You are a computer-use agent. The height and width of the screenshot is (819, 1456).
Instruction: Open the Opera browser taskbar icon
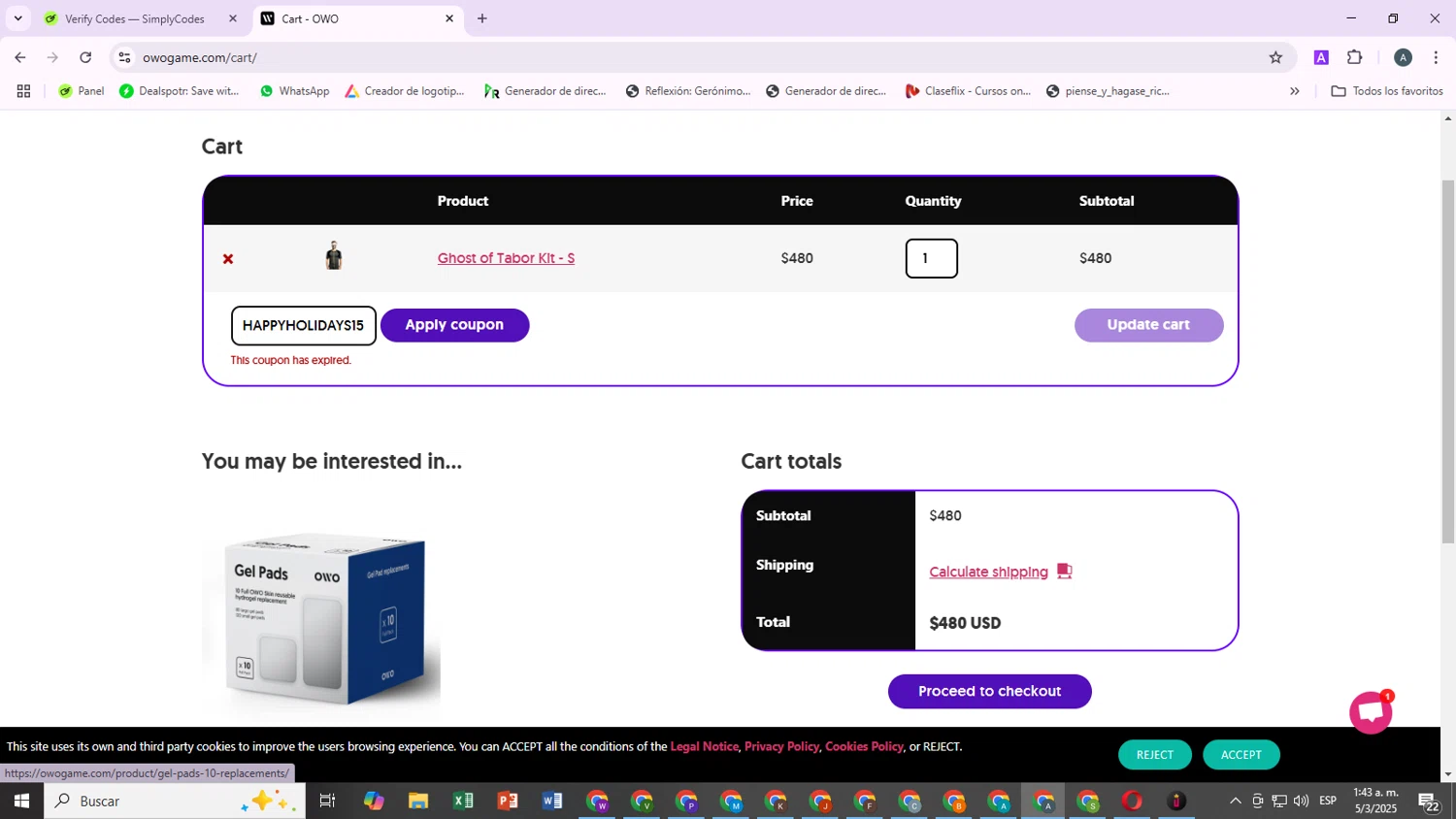click(1132, 801)
